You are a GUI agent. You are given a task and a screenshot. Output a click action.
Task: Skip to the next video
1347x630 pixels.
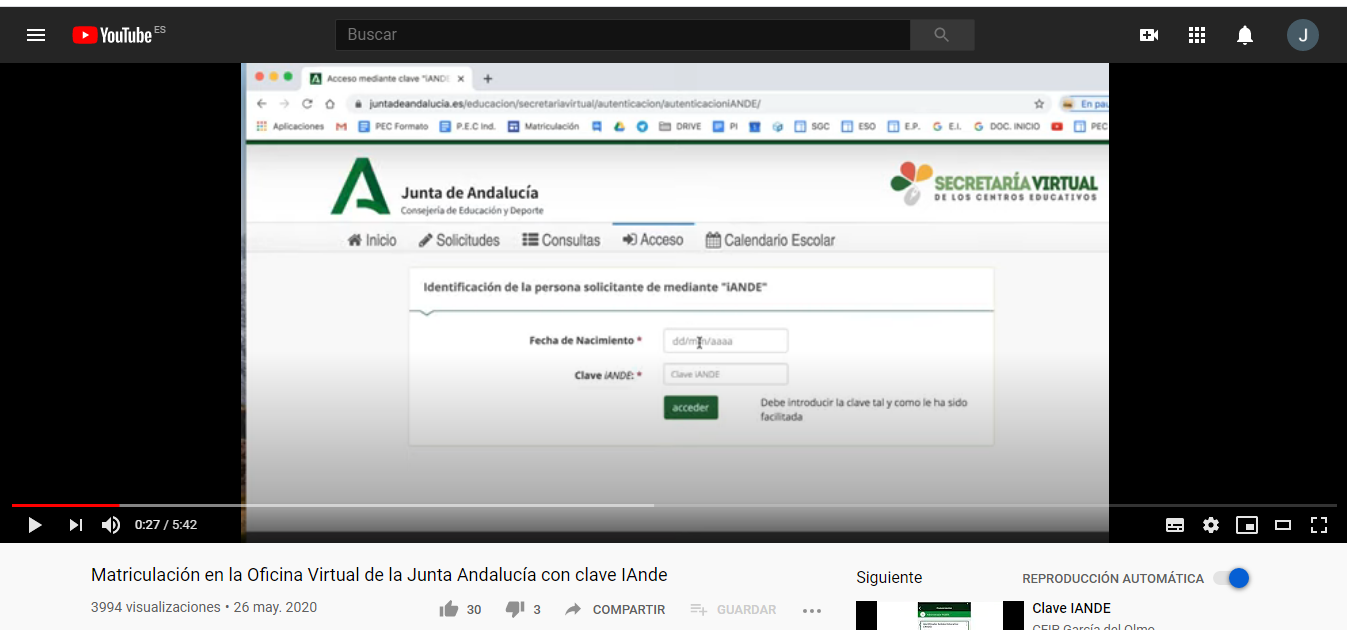pyautogui.click(x=76, y=524)
